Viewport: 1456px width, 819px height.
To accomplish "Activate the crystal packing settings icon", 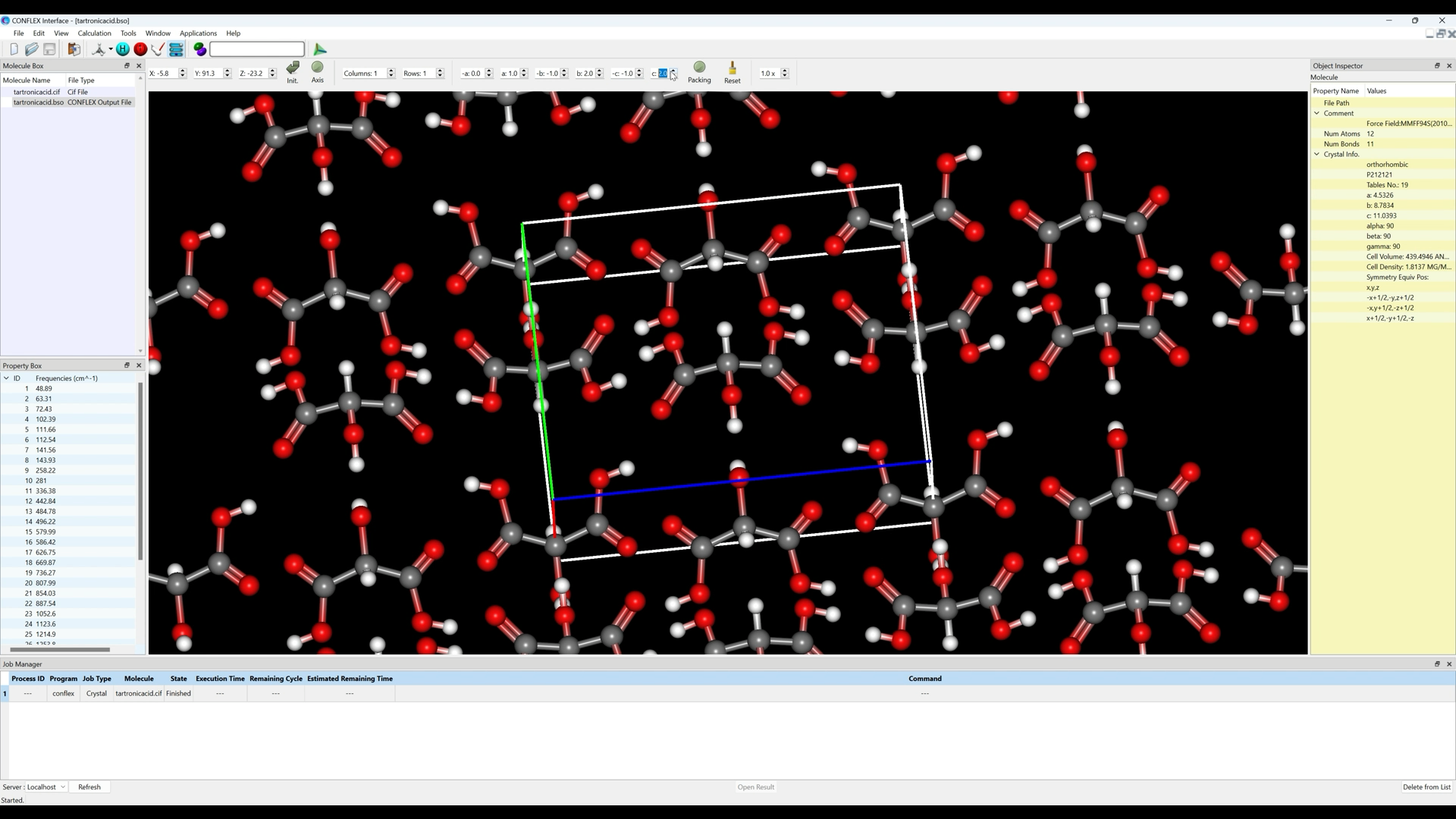I will pyautogui.click(x=176, y=49).
